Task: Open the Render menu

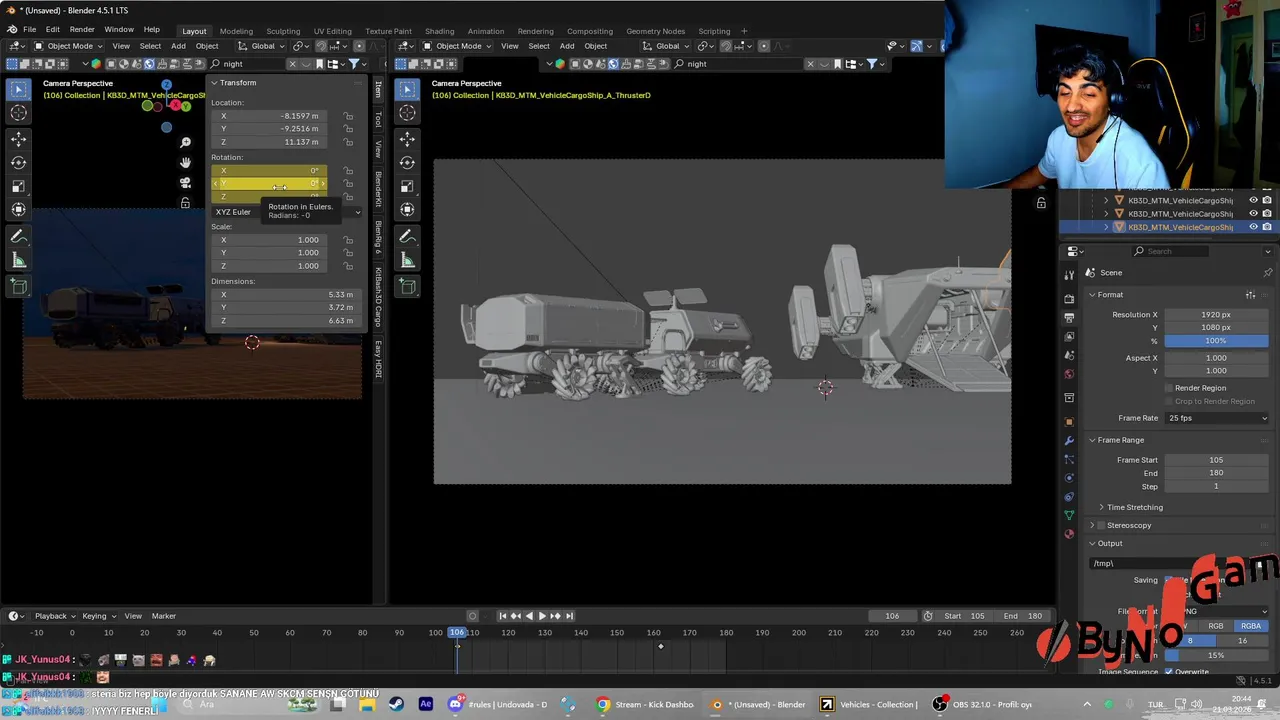Action: coord(82,30)
